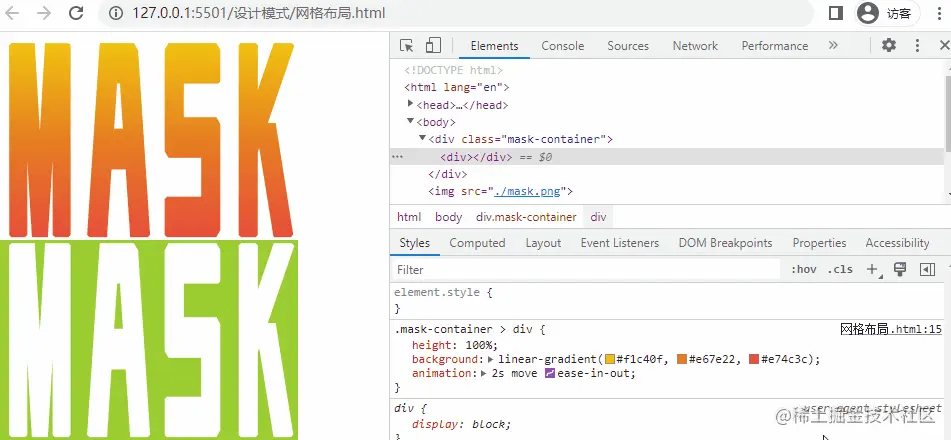Screen dimensions: 951x440
Task: Select body in the breadcrumb trail
Action: 448,217
